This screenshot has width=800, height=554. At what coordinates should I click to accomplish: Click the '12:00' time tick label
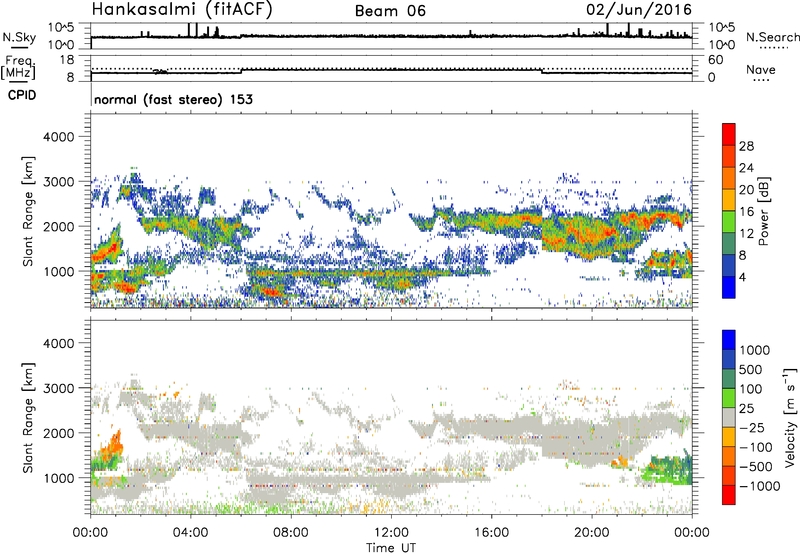point(391,533)
